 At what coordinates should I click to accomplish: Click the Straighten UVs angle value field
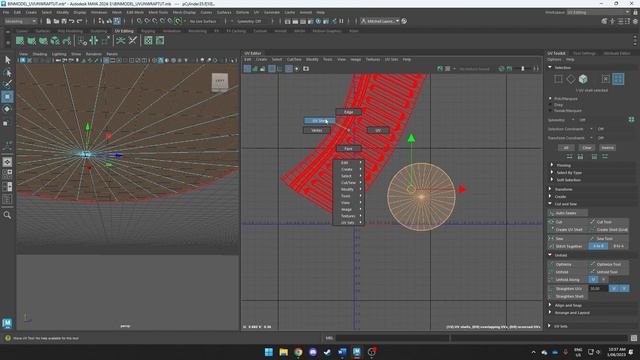[598, 289]
